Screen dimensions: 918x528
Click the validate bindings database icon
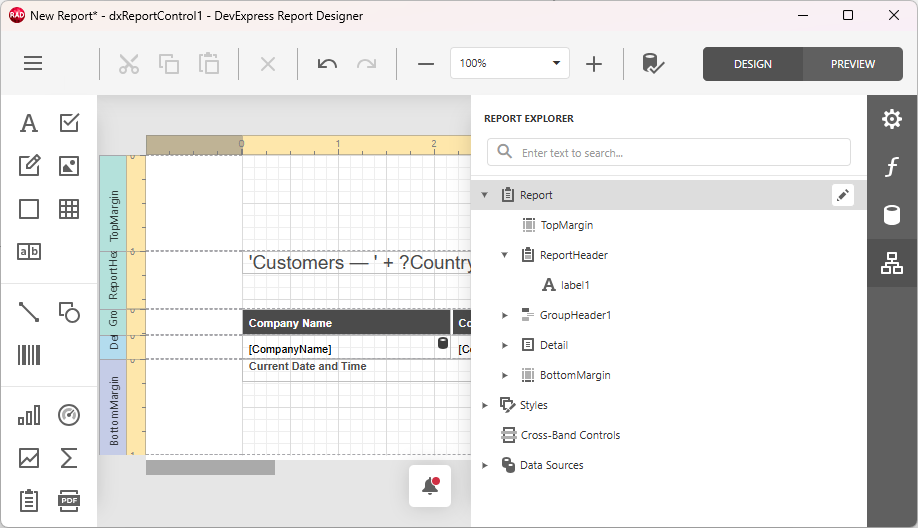pyautogui.click(x=653, y=63)
